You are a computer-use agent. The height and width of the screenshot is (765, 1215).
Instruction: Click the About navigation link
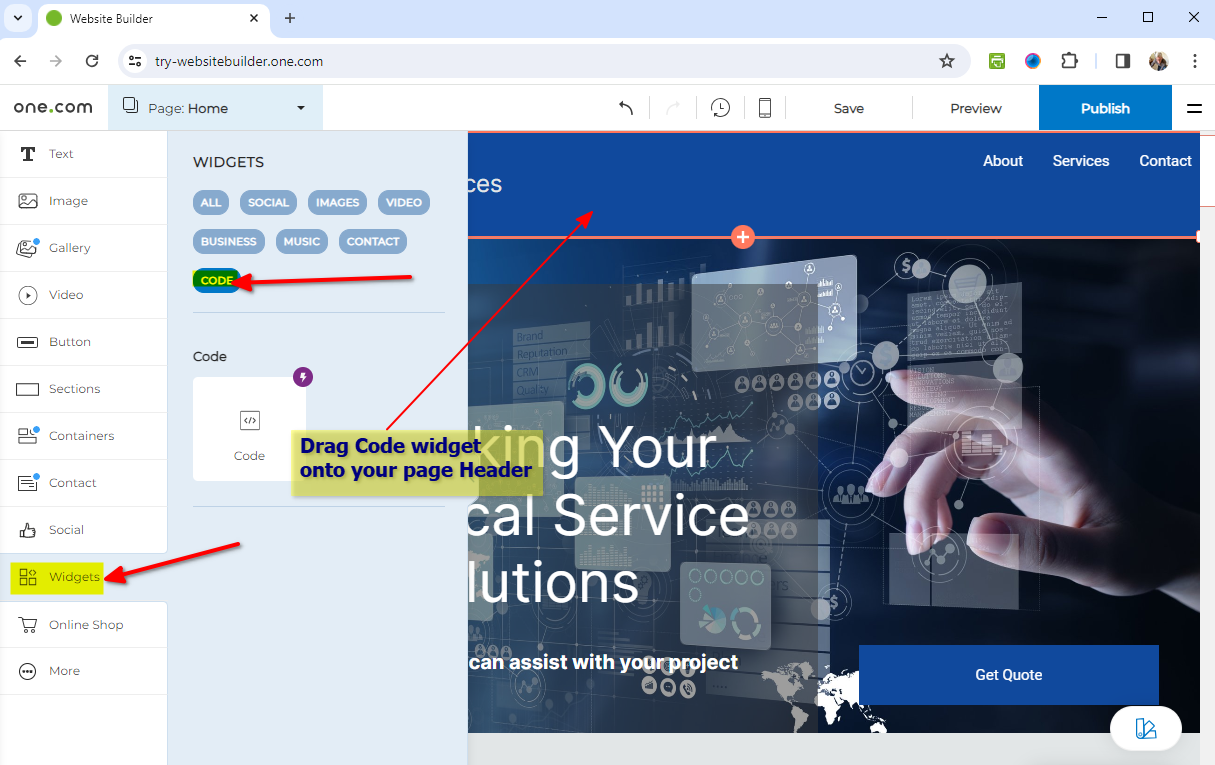coord(1003,161)
